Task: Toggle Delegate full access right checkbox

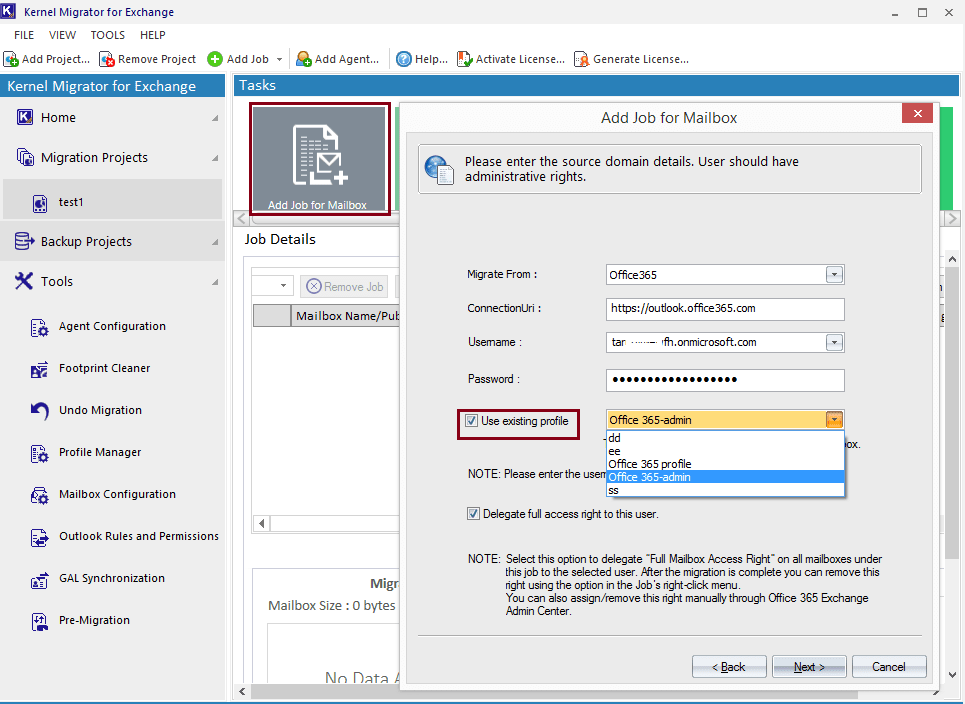Action: [473, 514]
